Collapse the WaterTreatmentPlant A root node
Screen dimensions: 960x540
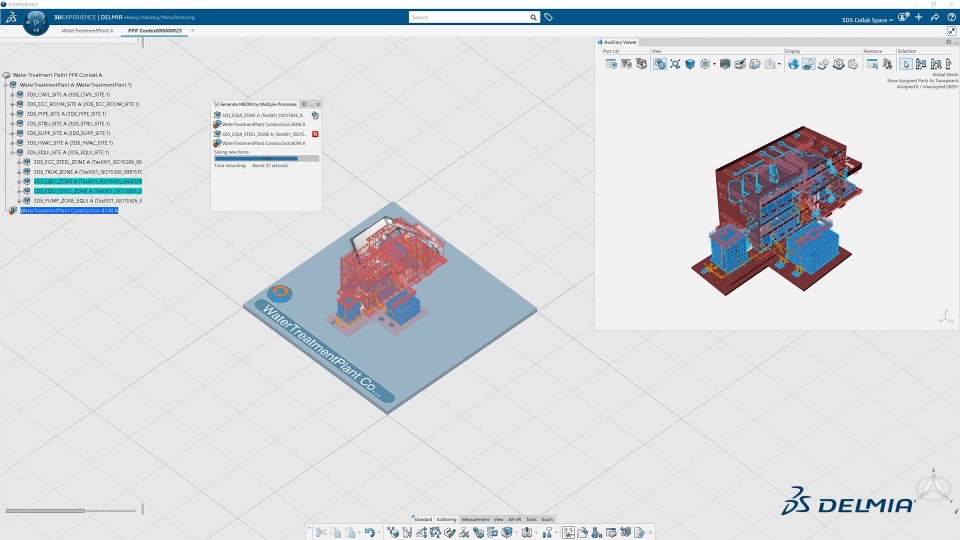(x=6, y=85)
